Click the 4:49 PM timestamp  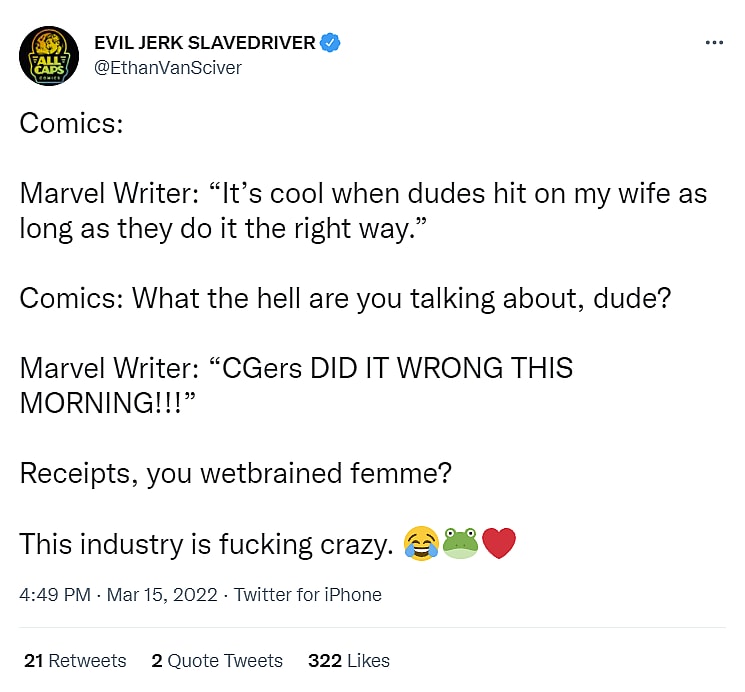55,594
